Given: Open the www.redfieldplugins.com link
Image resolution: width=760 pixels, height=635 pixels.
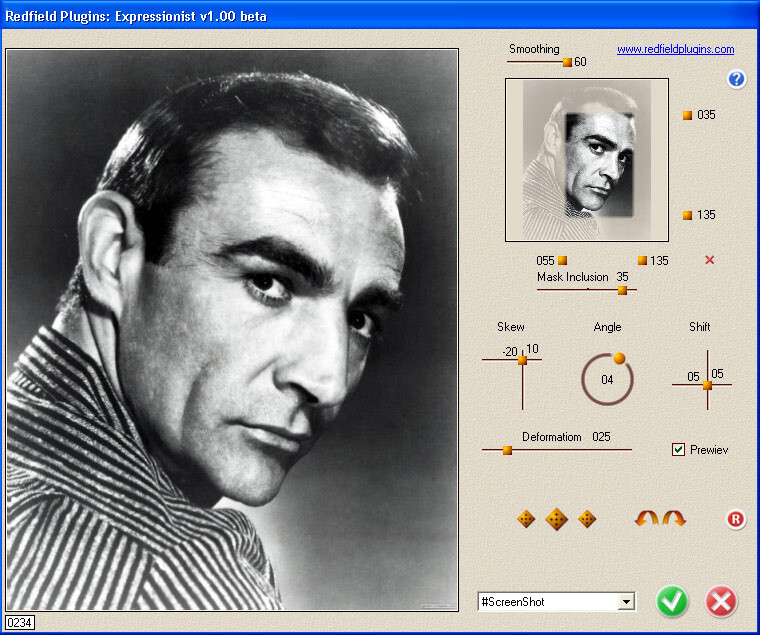Looking at the screenshot, I should 675,49.
